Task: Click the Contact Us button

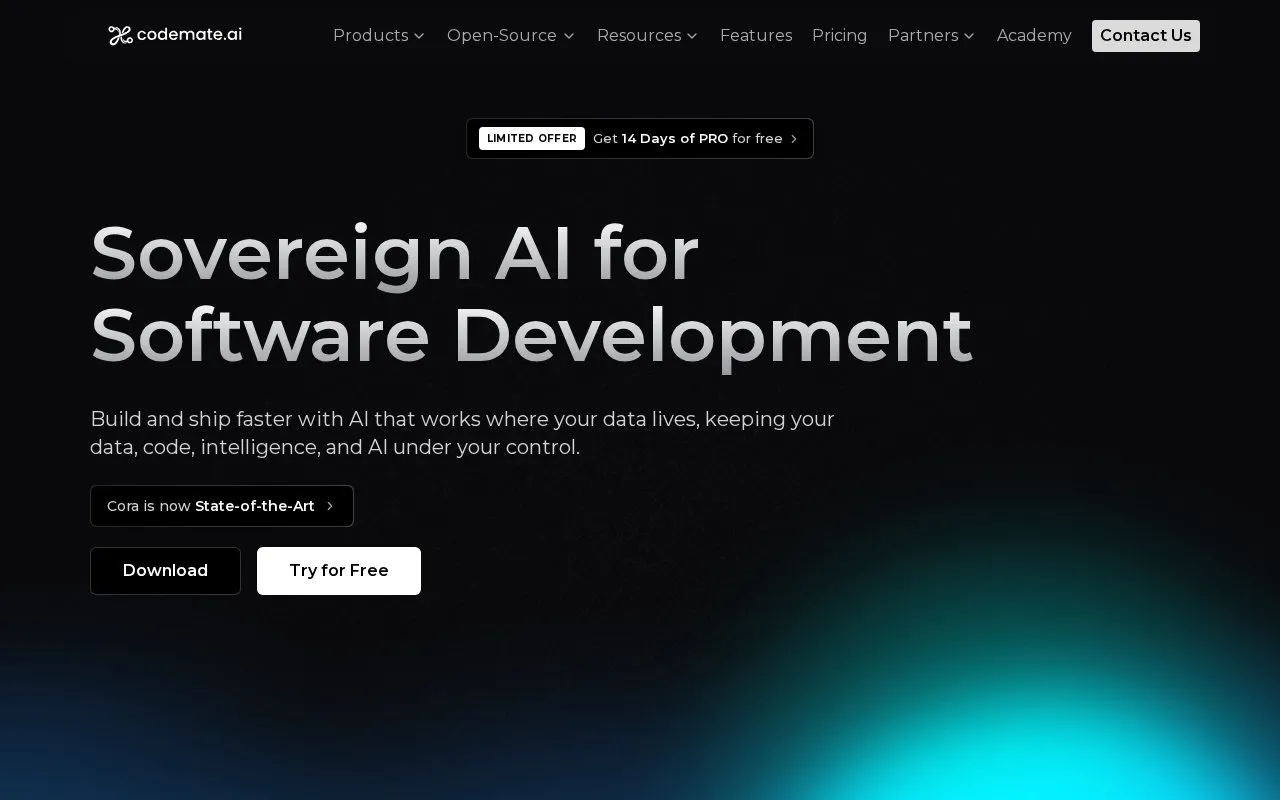Action: coord(1146,36)
